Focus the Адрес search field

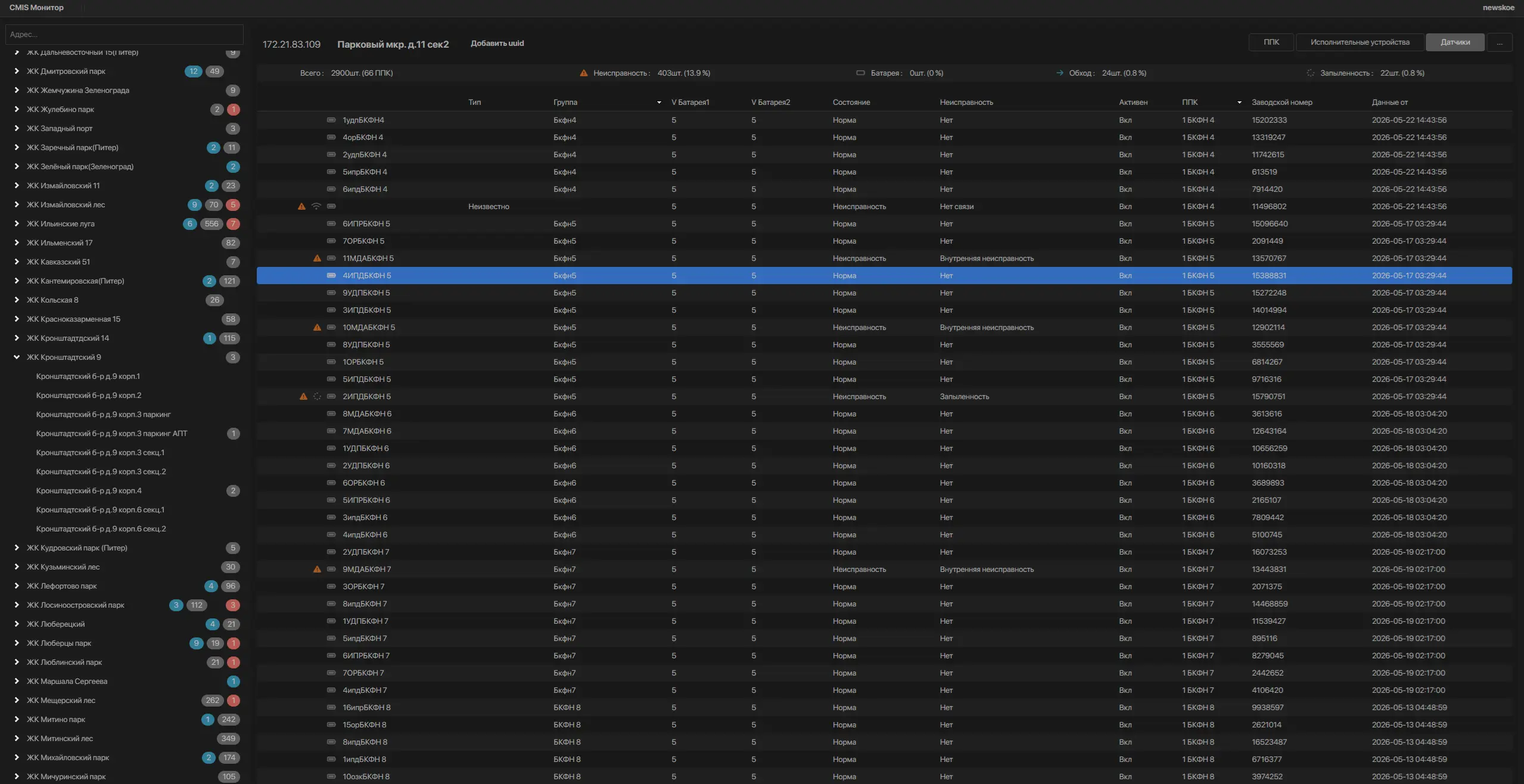point(124,35)
